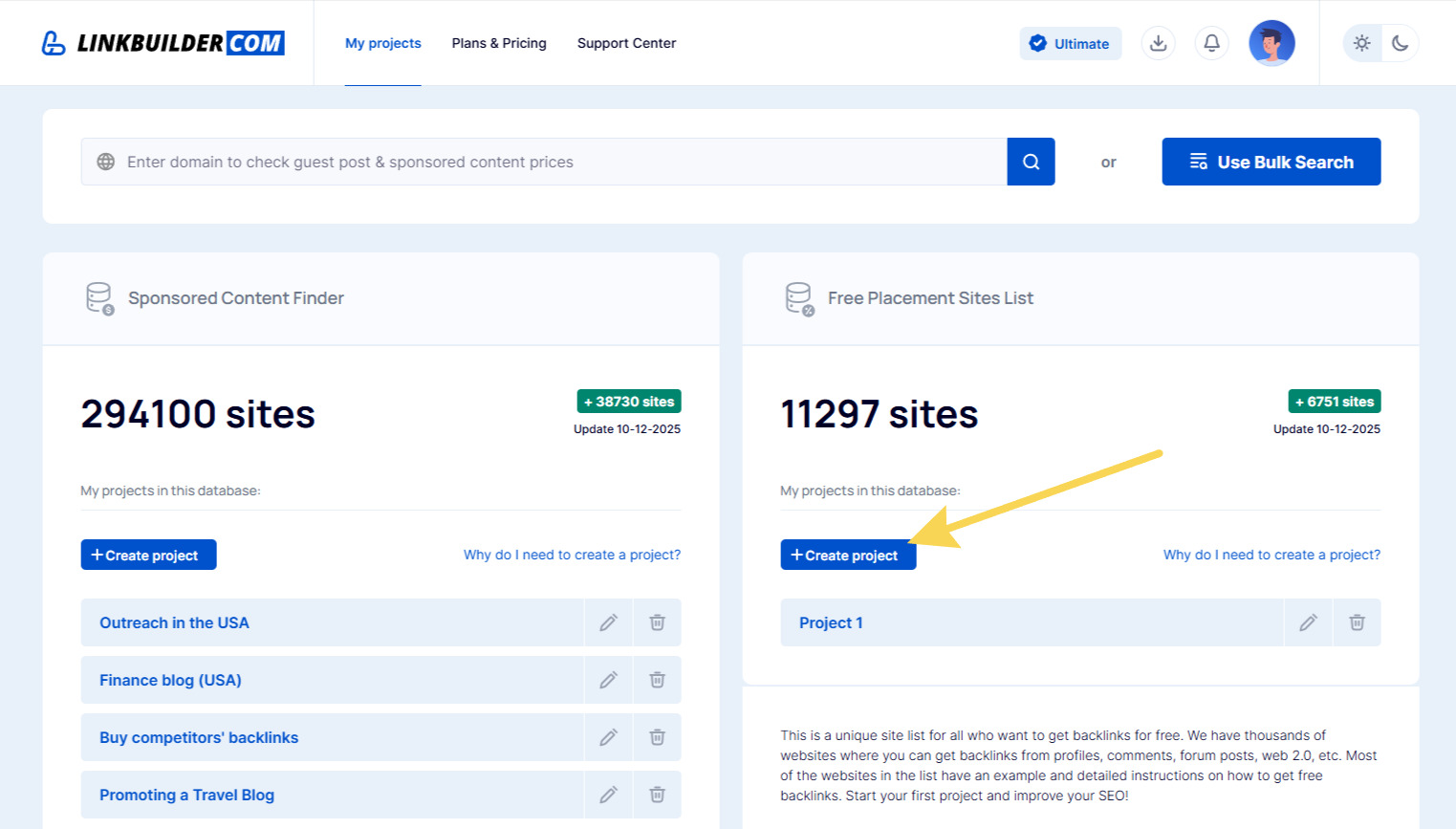Go to the Support Center
This screenshot has height=829, width=1456.
[626, 43]
